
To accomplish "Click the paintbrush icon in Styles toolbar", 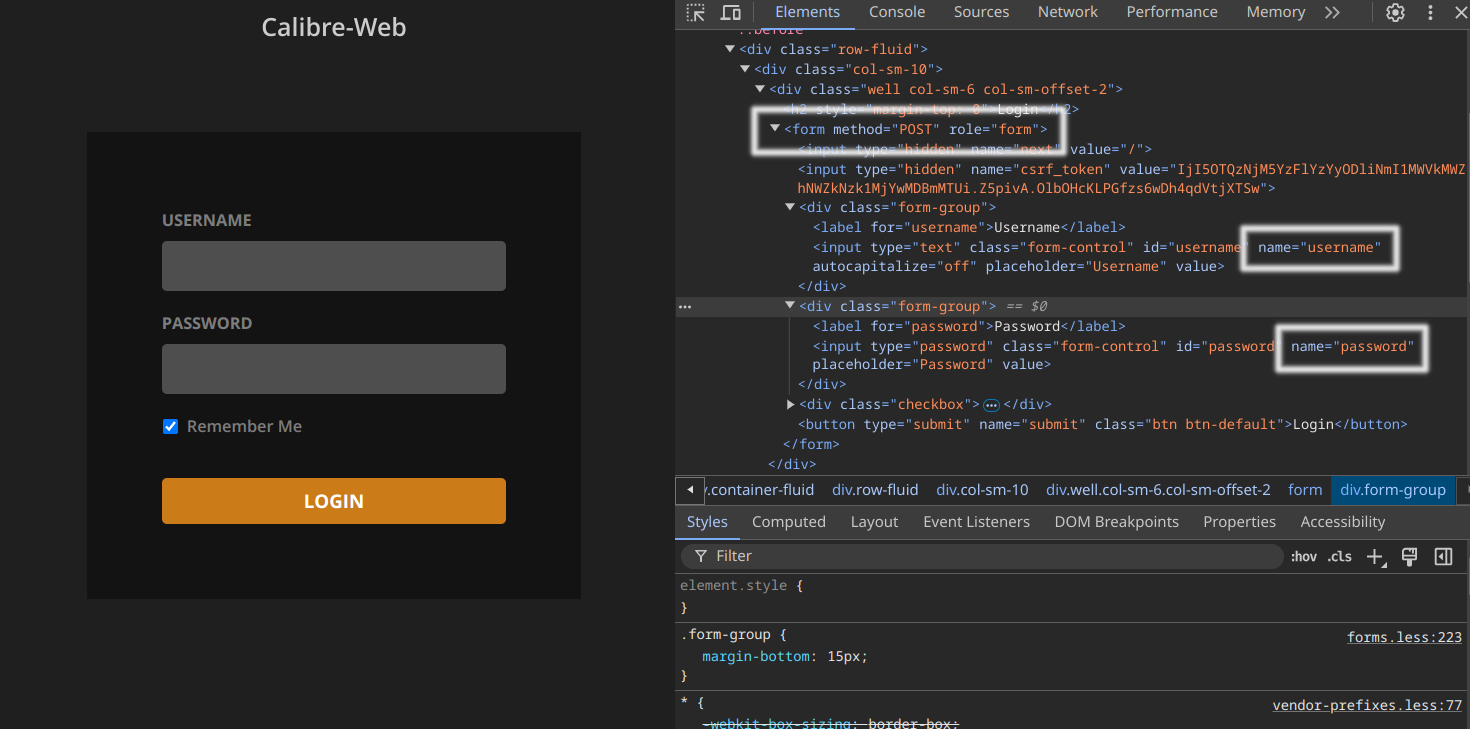I will coord(1409,556).
